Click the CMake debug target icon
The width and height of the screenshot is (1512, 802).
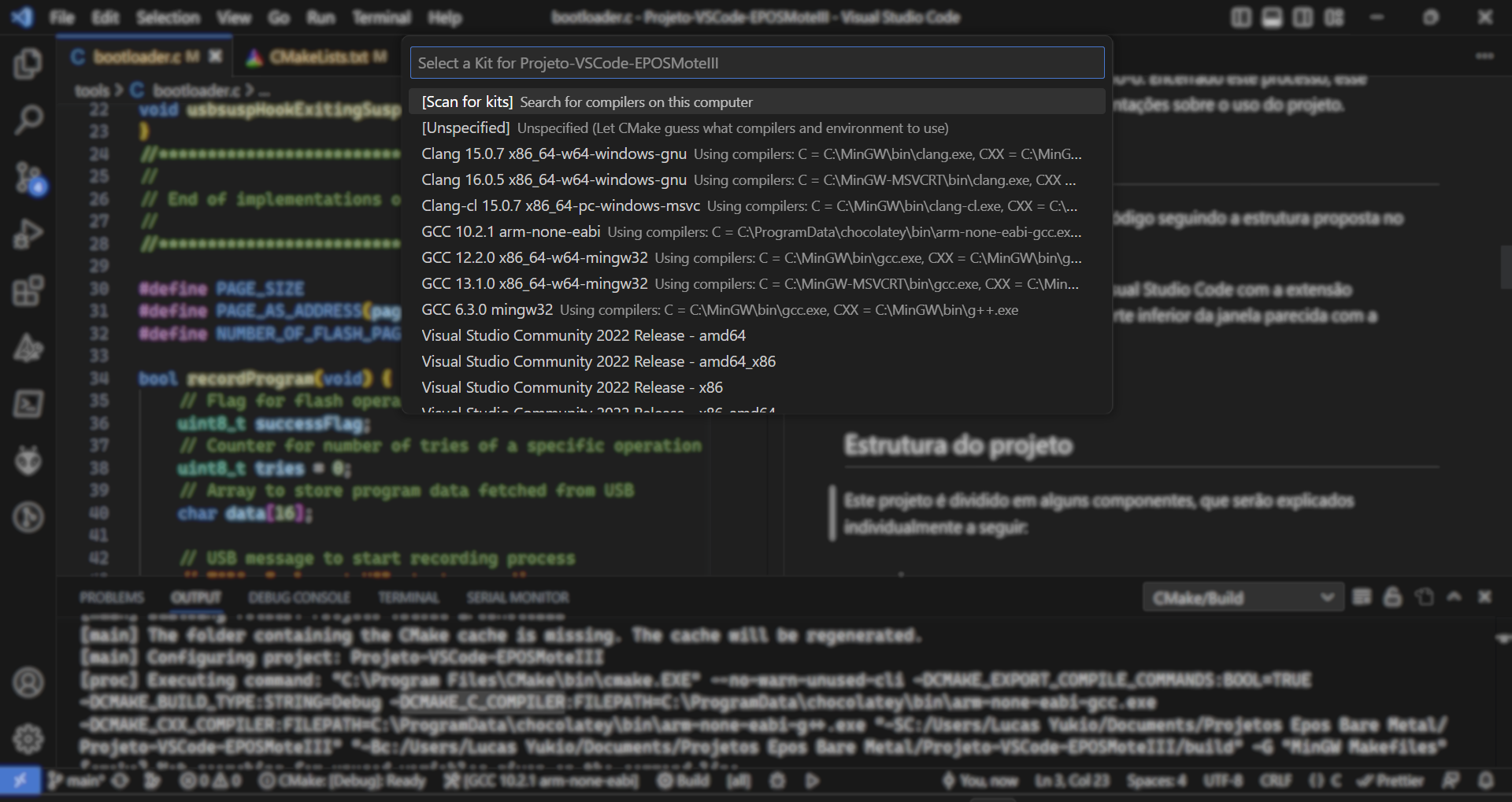point(778,781)
